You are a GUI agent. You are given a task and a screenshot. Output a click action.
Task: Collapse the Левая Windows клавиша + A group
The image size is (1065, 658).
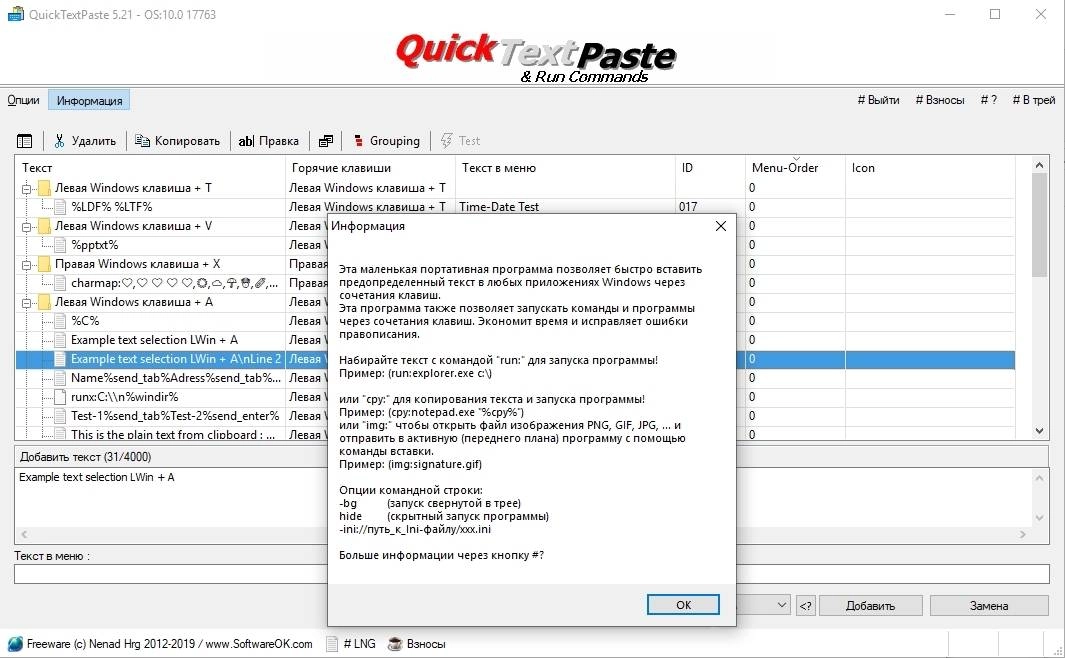(26, 303)
